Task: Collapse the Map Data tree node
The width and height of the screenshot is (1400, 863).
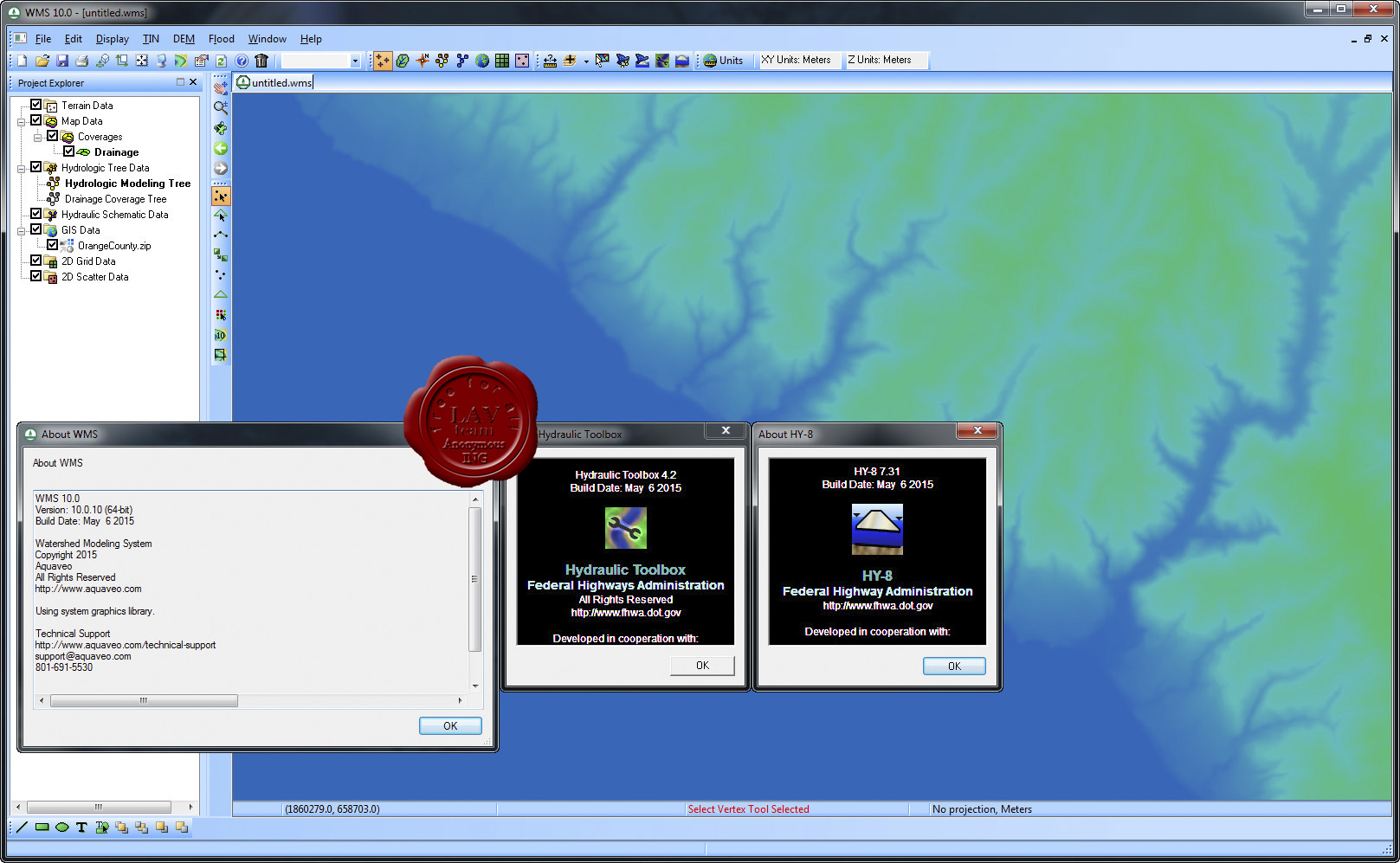Action: 21,122
